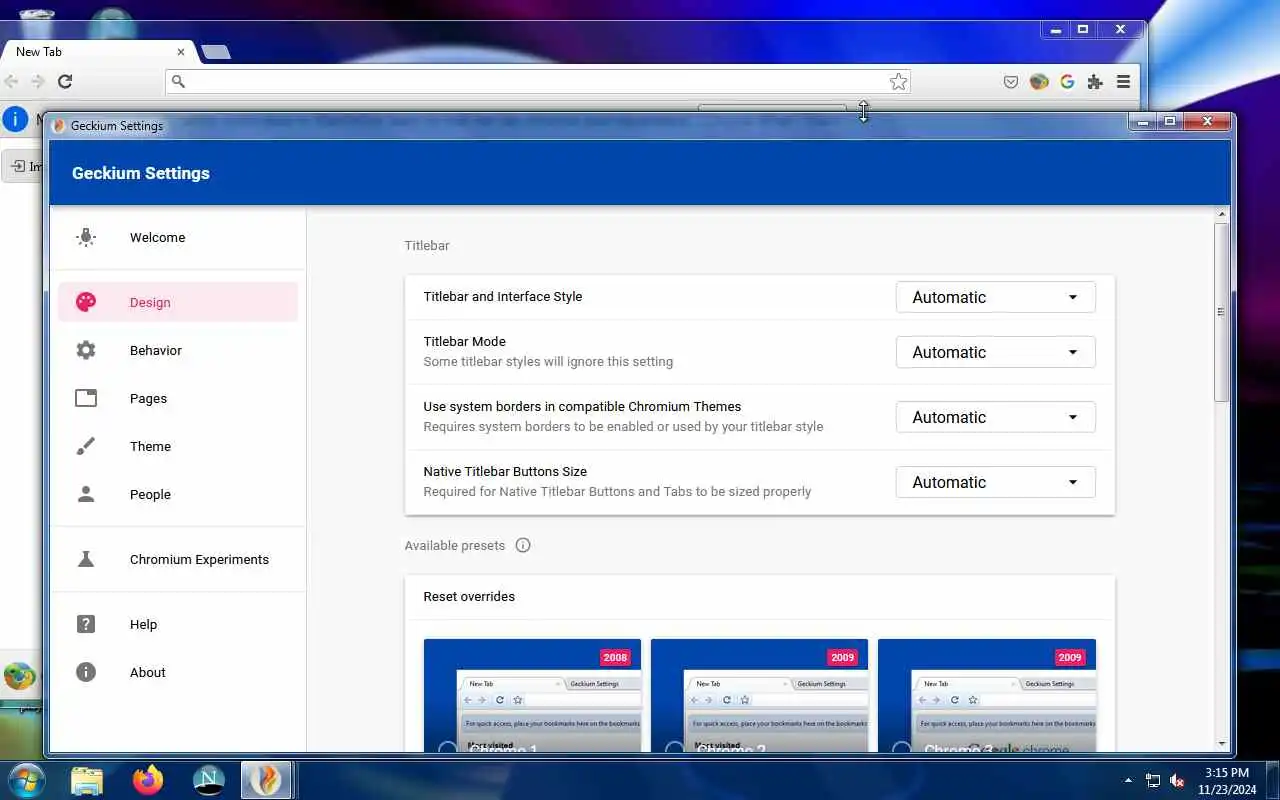
Task: Click the Help question mark icon
Action: click(x=86, y=624)
